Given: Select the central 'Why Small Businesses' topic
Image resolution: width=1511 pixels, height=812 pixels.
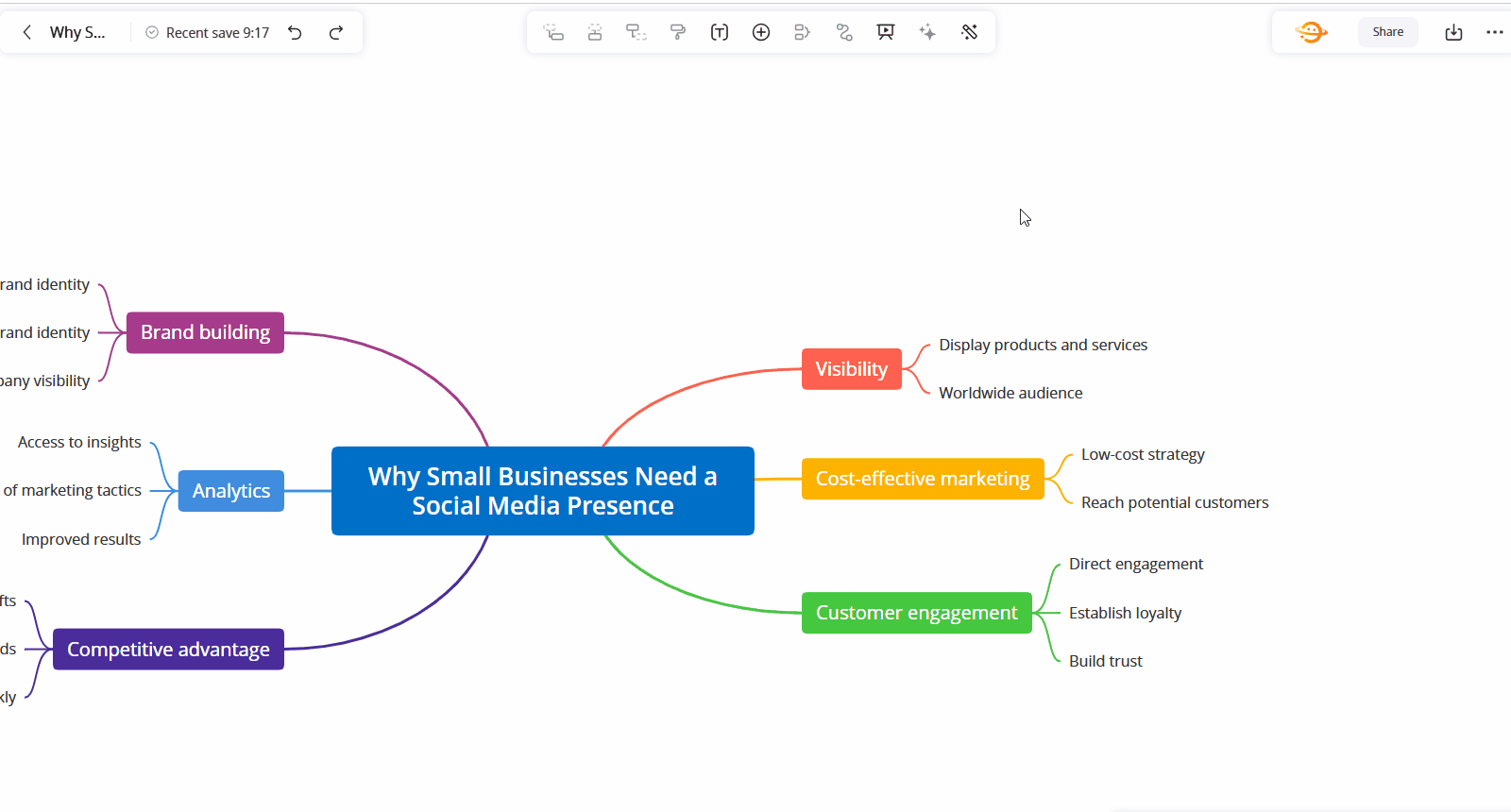Looking at the screenshot, I should 542,491.
